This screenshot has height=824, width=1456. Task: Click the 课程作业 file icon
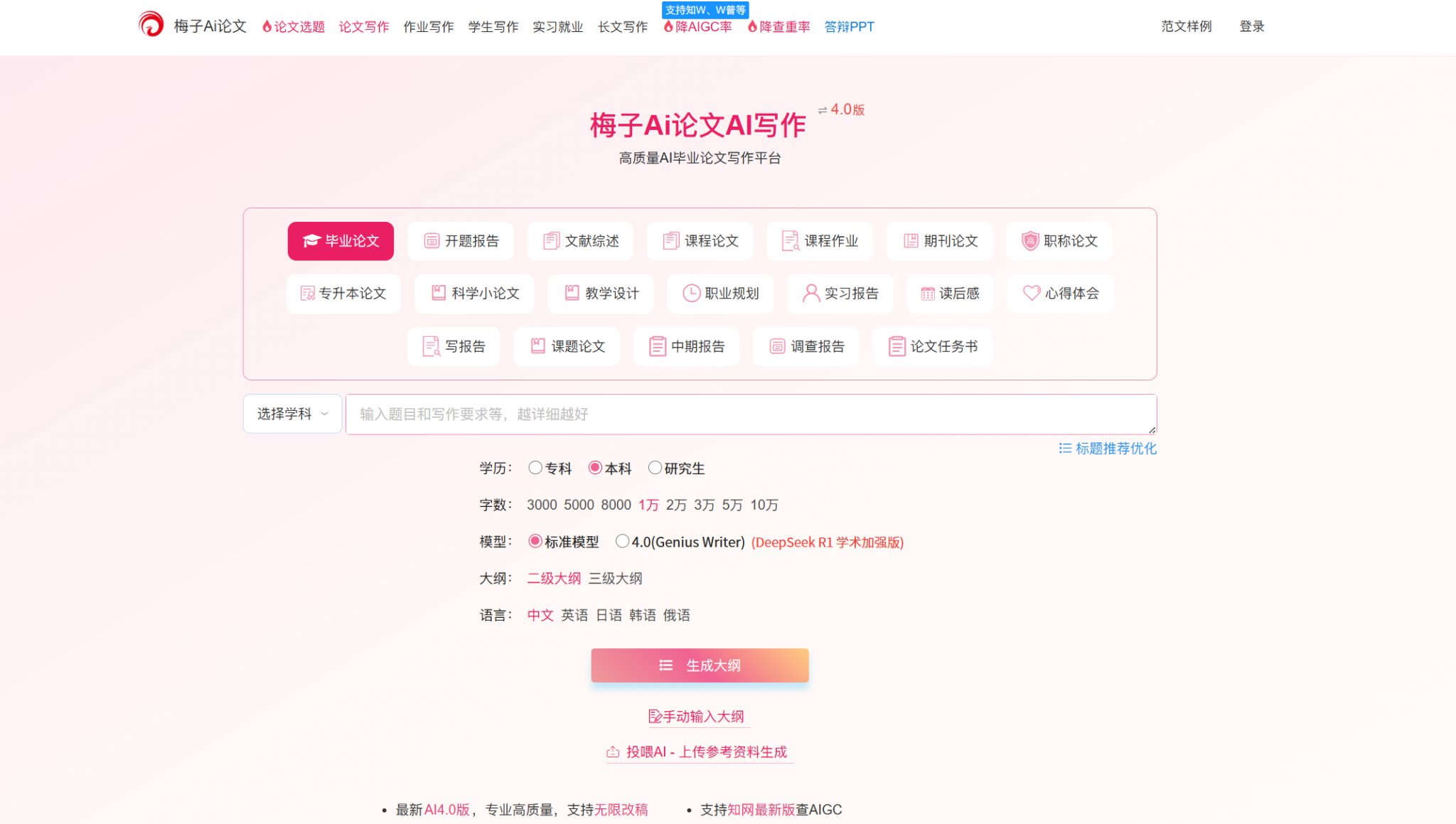pyautogui.click(x=791, y=241)
